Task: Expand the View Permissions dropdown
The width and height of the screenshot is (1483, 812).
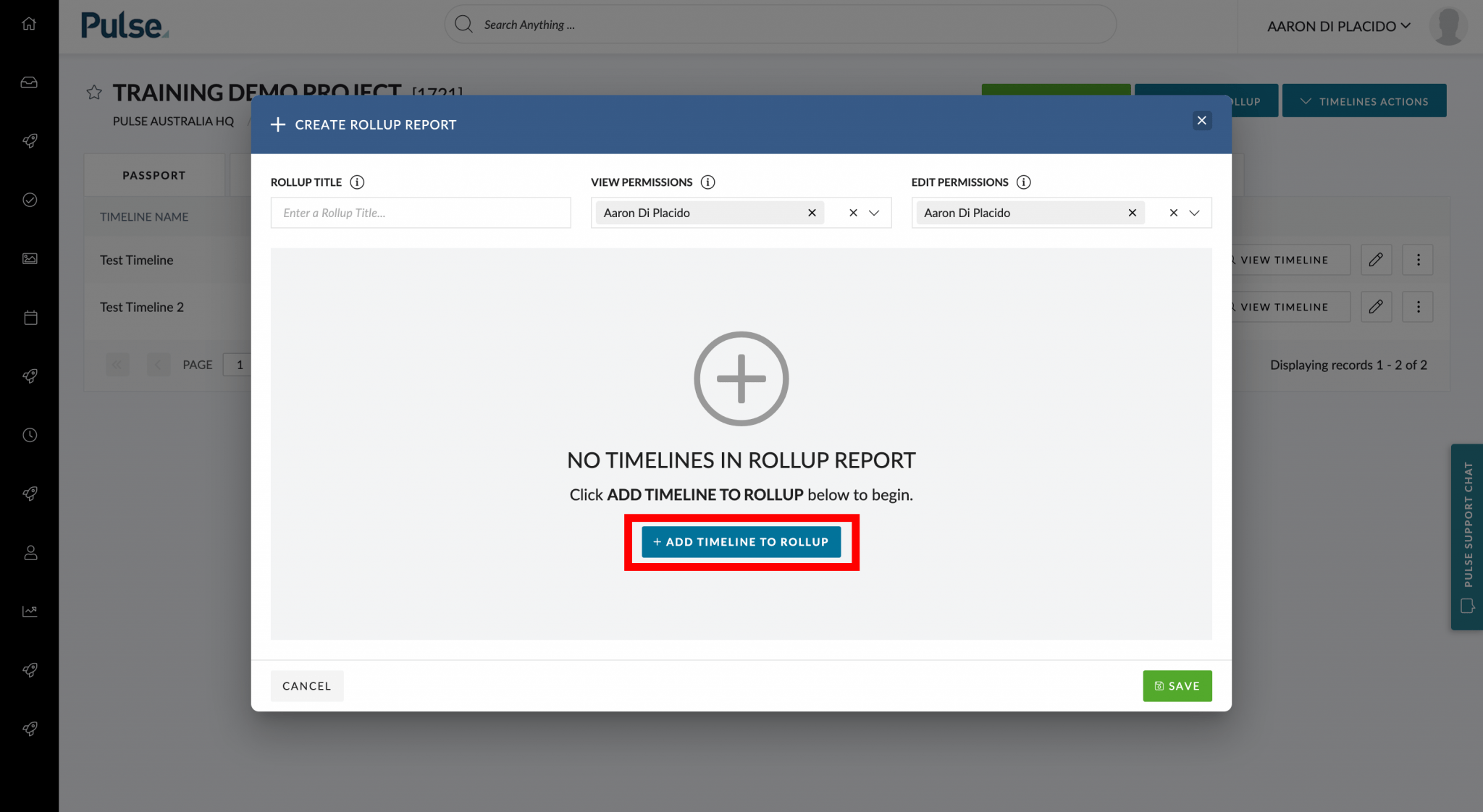Action: click(874, 213)
